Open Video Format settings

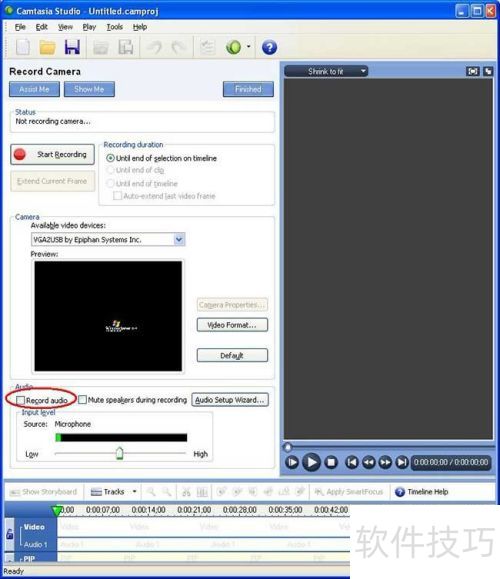[x=232, y=325]
